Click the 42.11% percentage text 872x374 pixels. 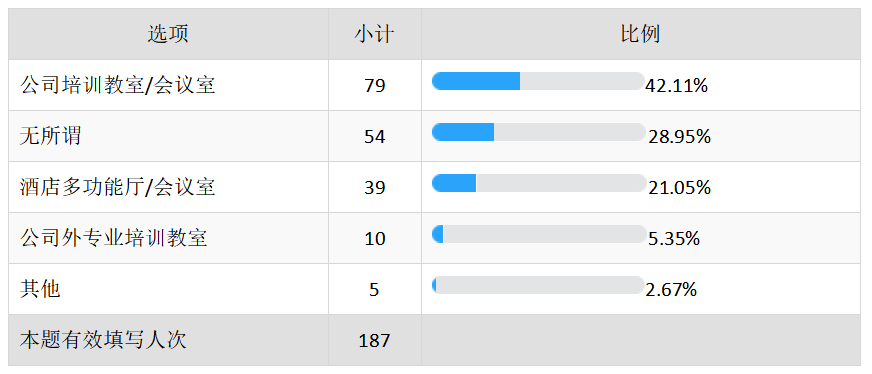(x=676, y=86)
